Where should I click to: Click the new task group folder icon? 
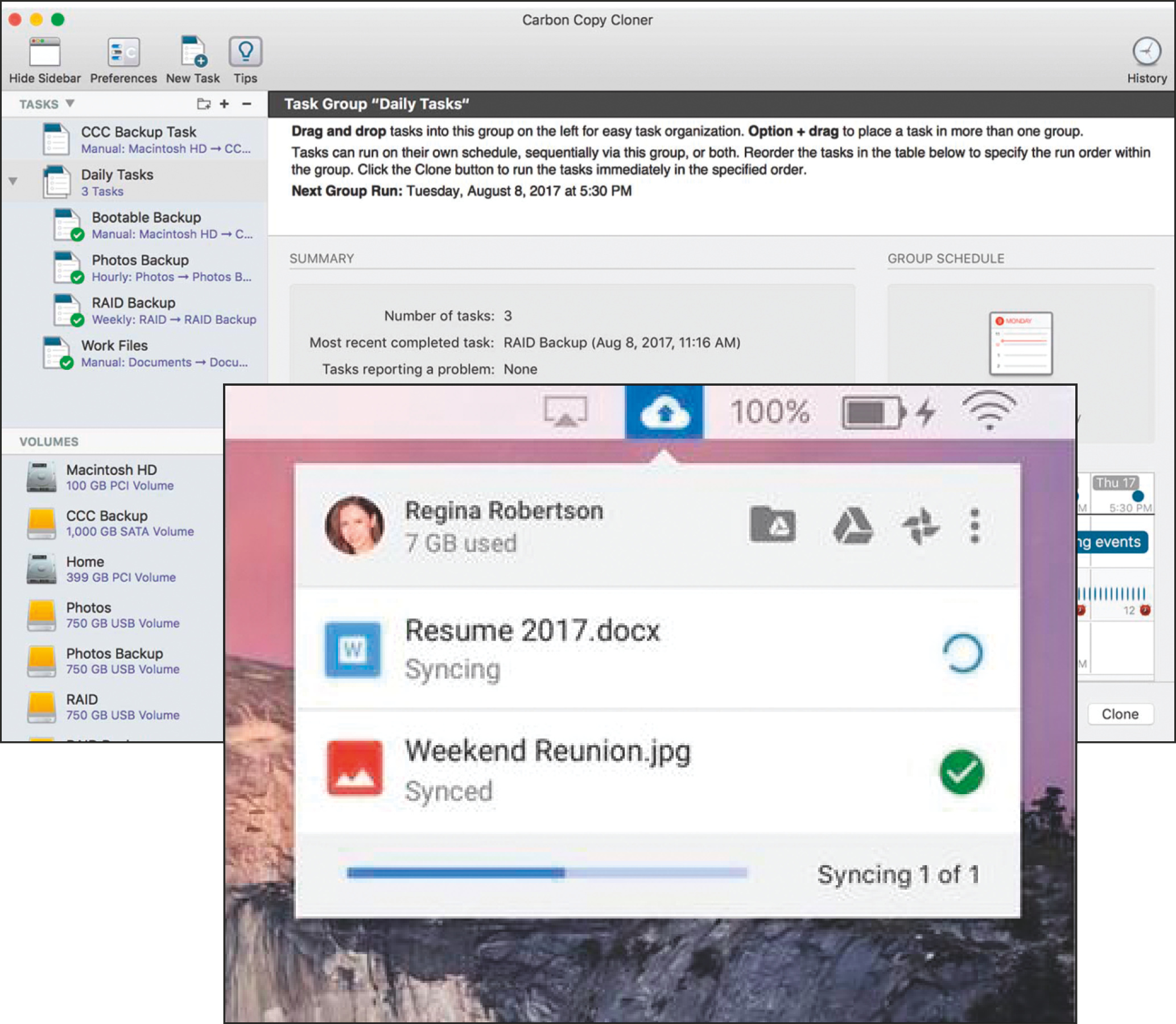[204, 104]
